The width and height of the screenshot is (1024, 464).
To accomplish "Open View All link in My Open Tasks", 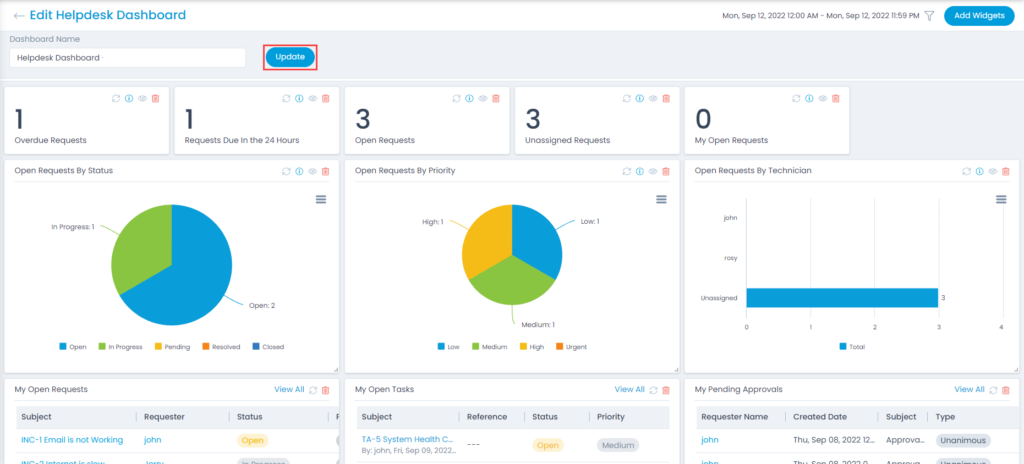I will (x=629, y=390).
